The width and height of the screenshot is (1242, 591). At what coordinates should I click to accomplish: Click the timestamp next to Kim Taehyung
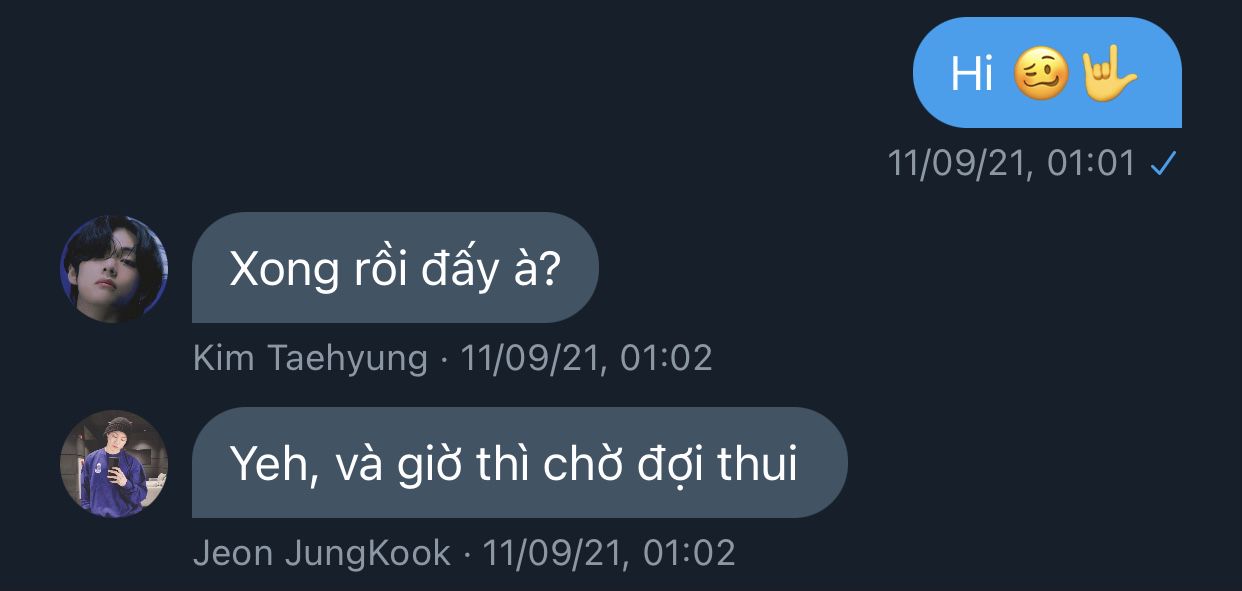pyautogui.click(x=586, y=358)
